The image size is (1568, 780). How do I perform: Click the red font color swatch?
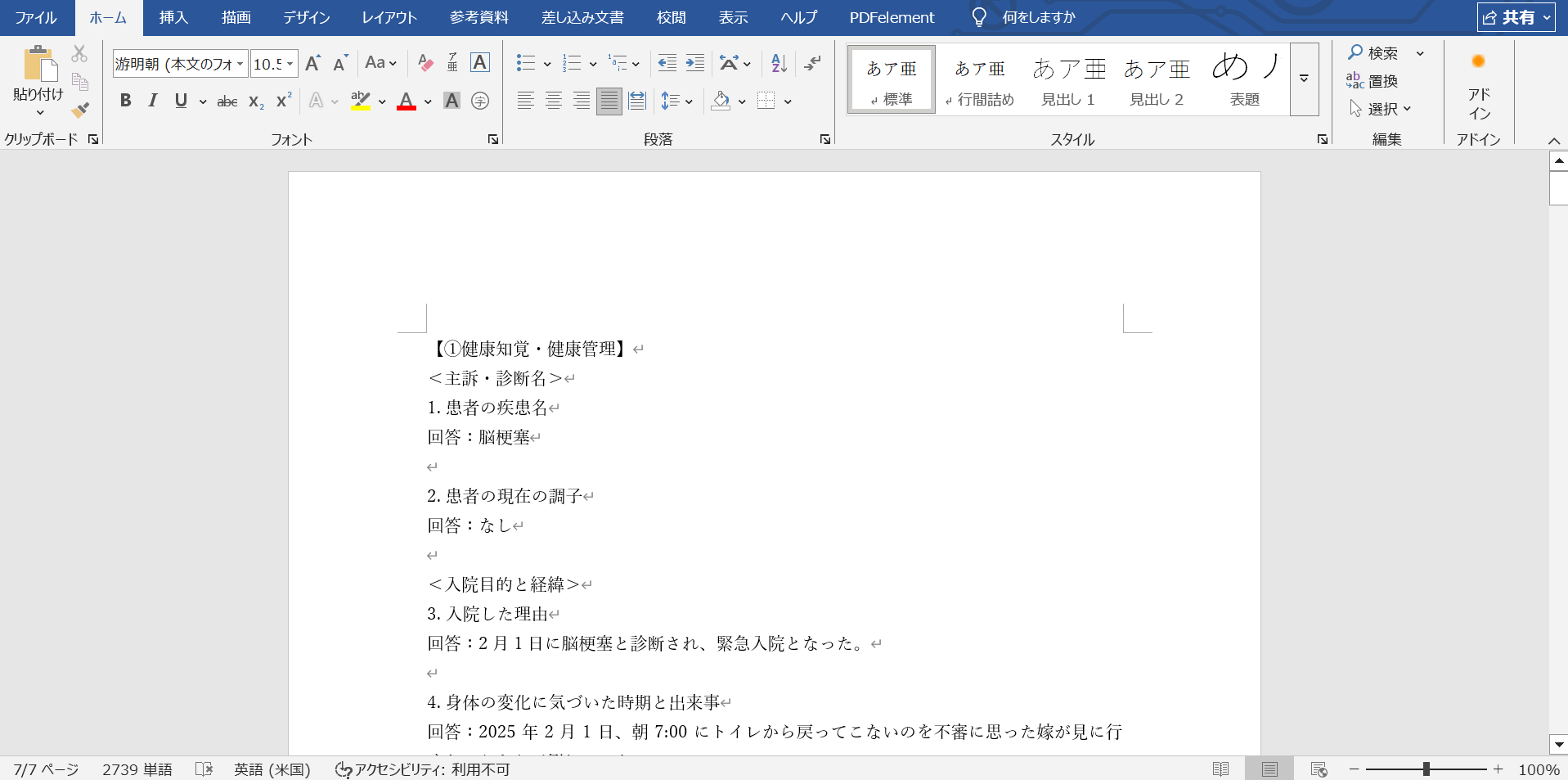click(407, 101)
